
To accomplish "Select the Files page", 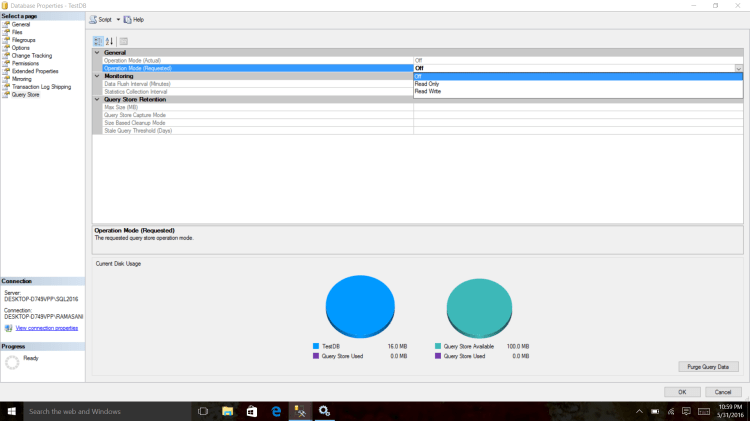I will (x=17, y=32).
